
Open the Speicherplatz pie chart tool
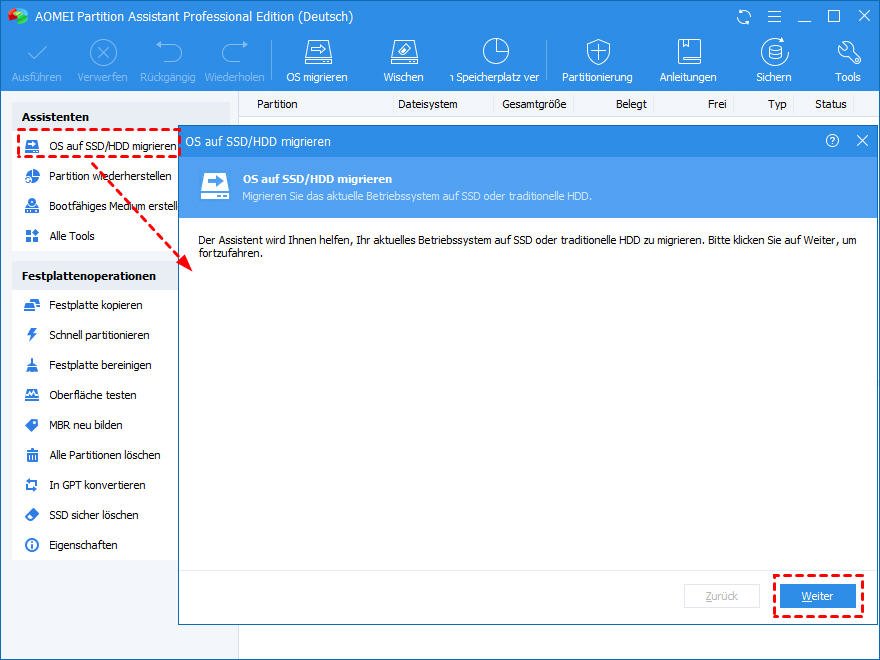496,52
